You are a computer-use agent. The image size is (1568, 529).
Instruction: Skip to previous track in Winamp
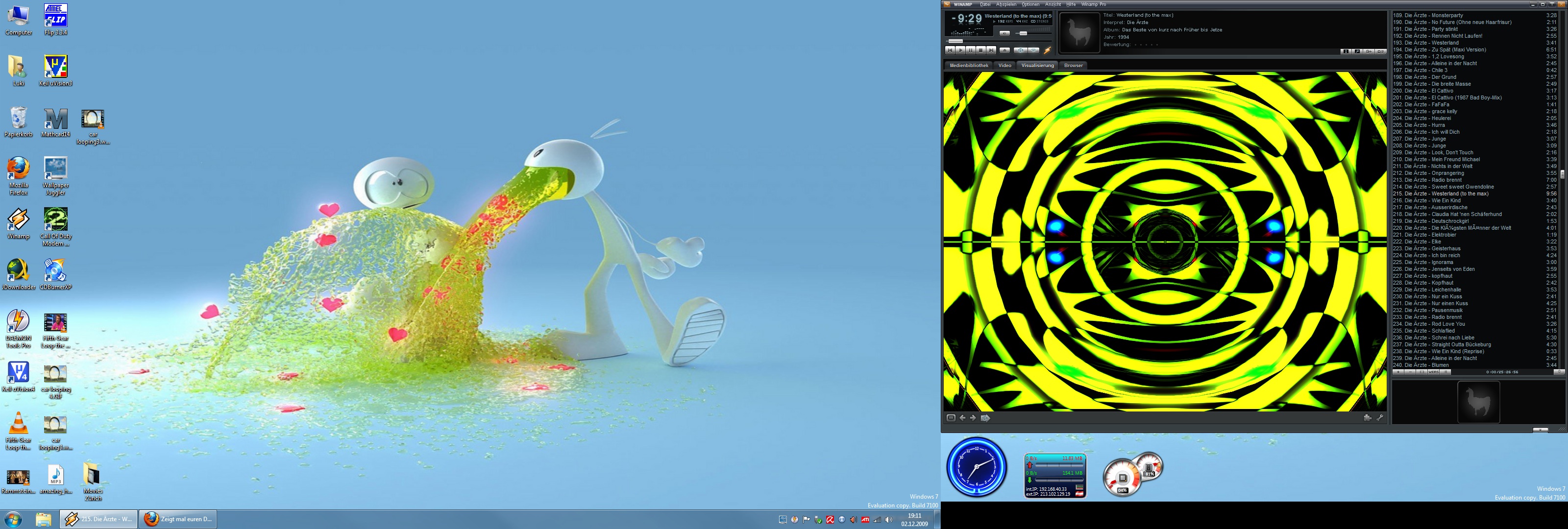pyautogui.click(x=950, y=50)
